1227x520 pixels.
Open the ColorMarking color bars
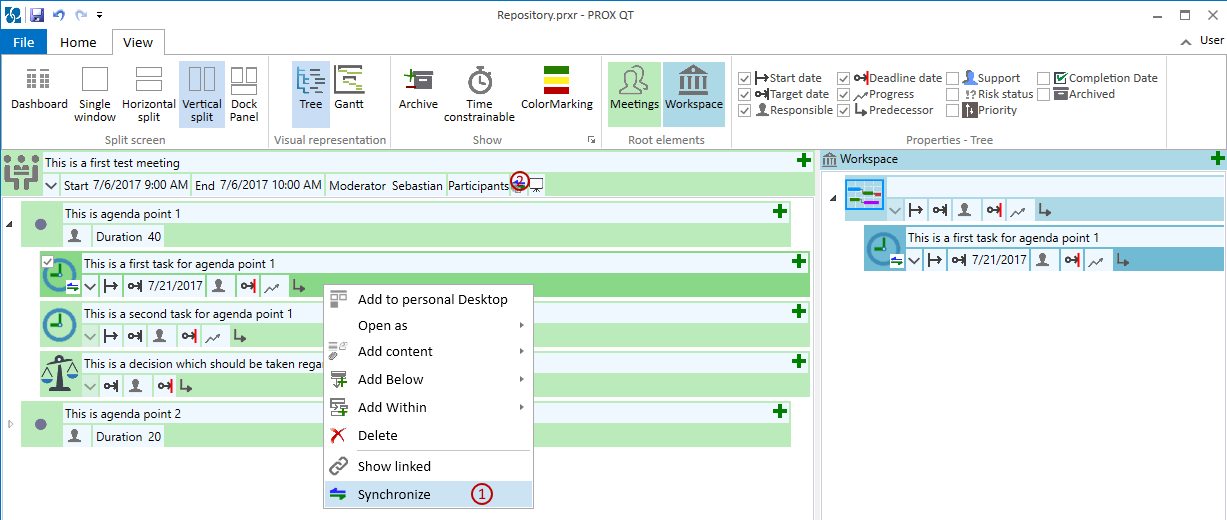point(556,80)
